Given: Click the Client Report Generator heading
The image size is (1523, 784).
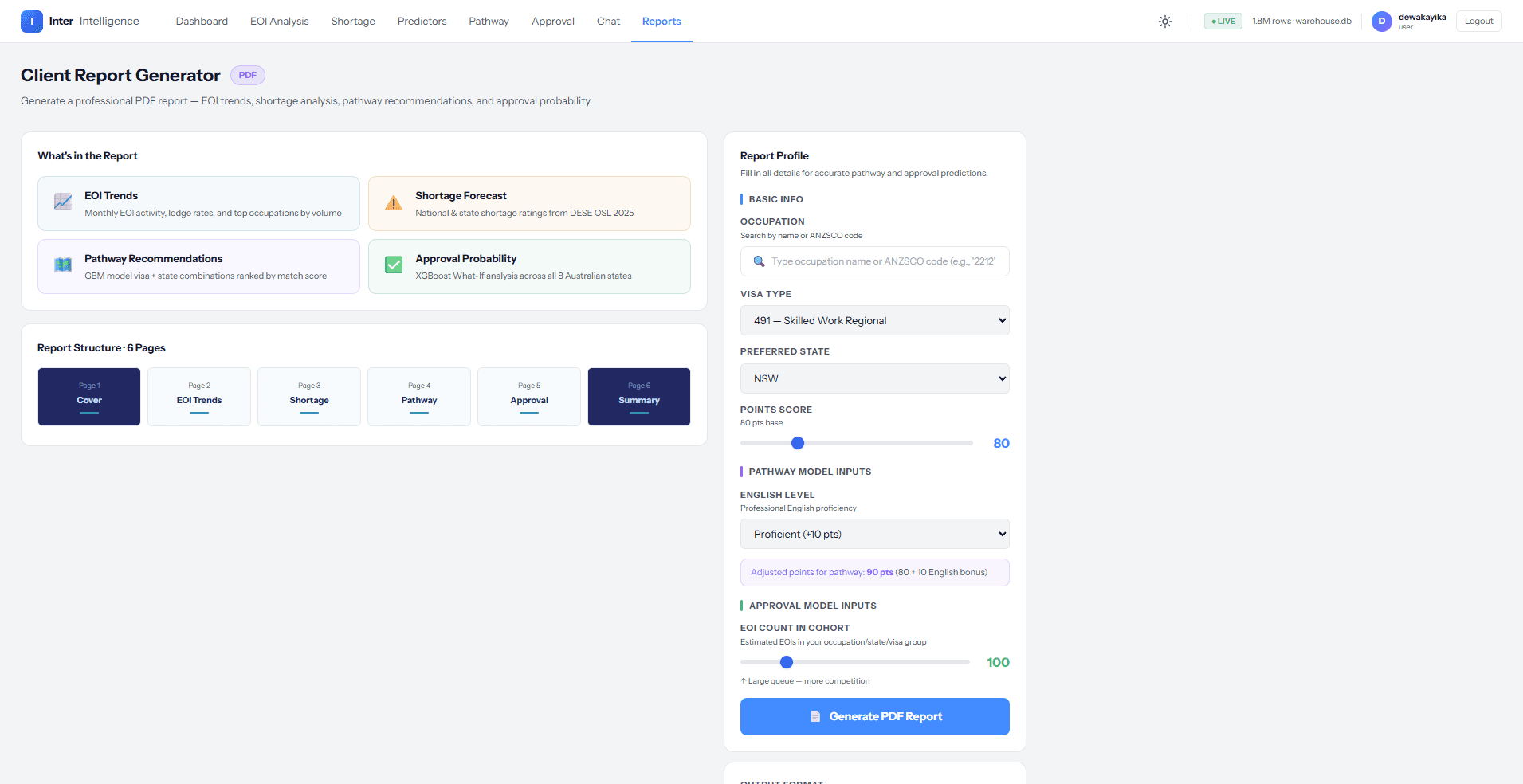Looking at the screenshot, I should (x=120, y=75).
